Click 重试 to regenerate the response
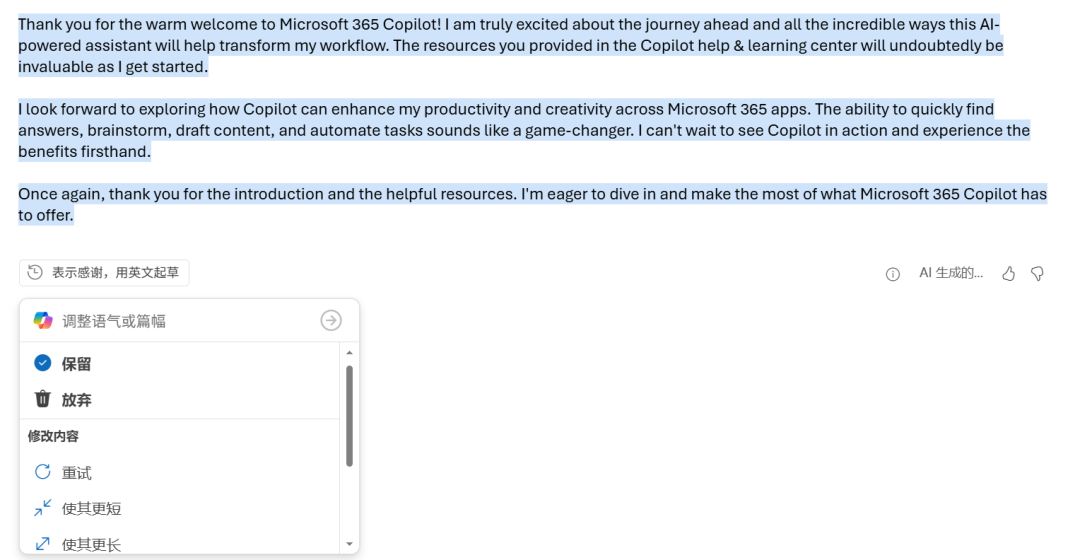 point(77,473)
